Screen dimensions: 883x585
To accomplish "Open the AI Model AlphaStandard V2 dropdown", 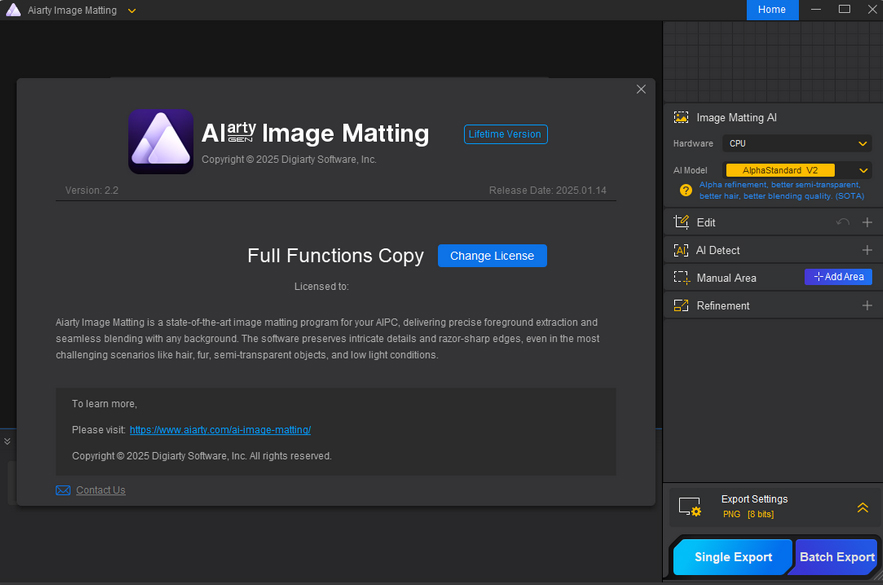I will point(797,170).
